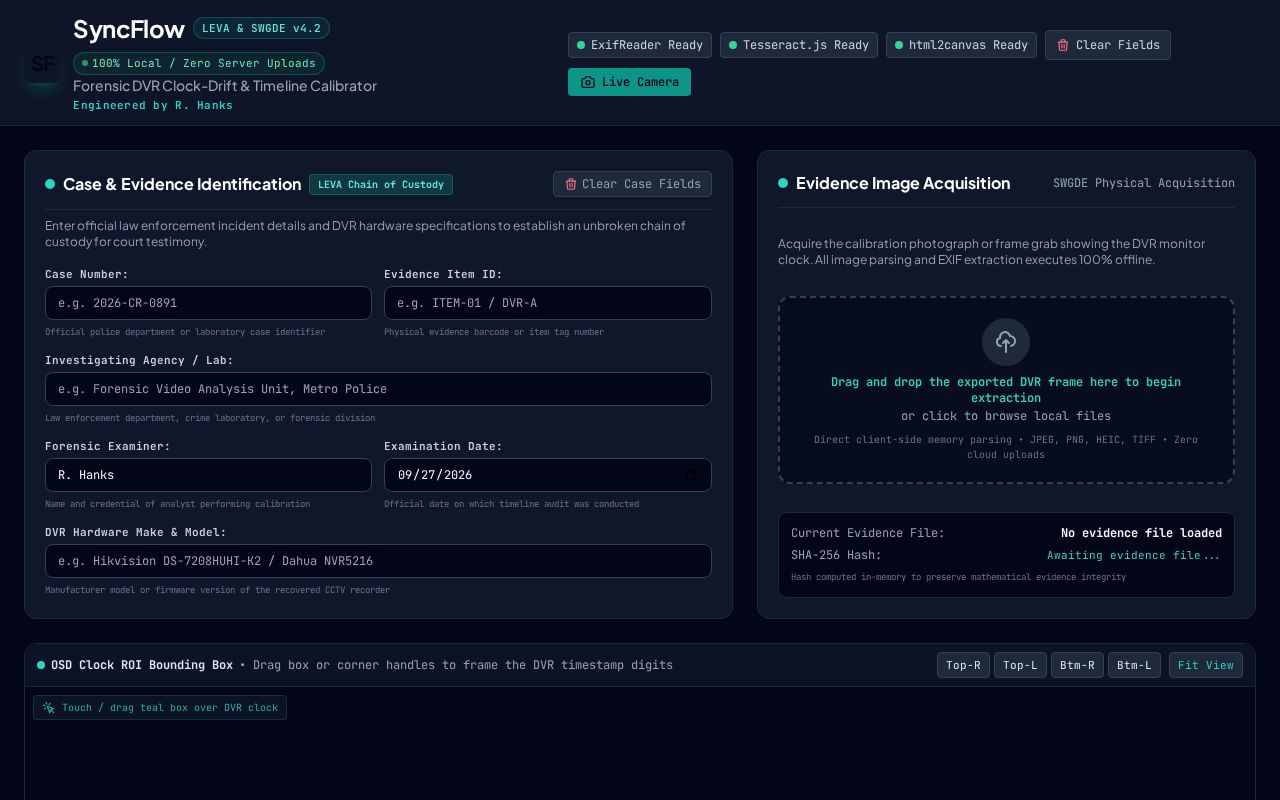Viewport: 1280px width, 800px height.
Task: Click the Forensic Examiner field containing R. Hanks
Action: pyautogui.click(x=208, y=475)
